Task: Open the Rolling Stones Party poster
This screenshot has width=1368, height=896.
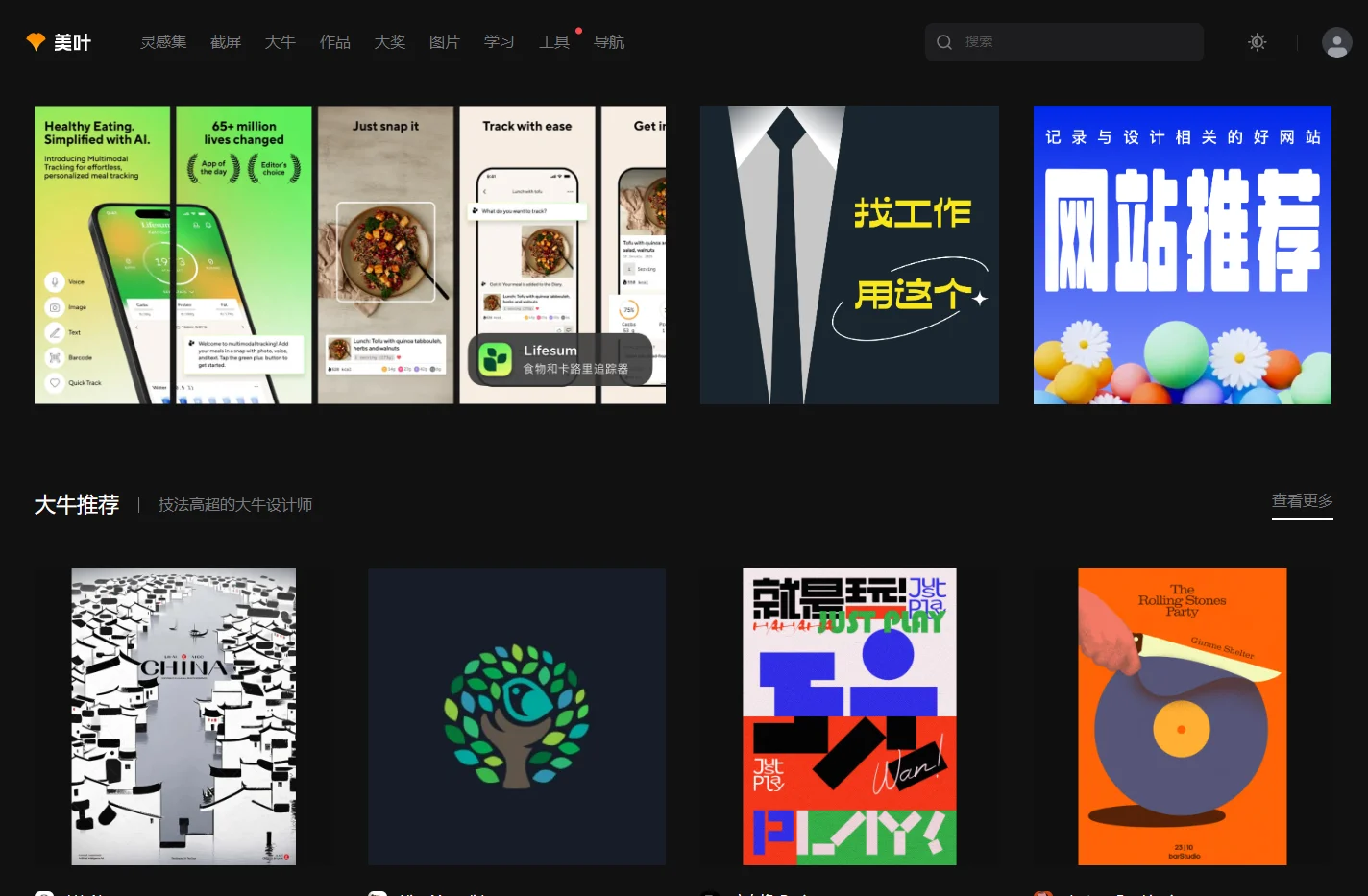Action: click(x=1183, y=716)
